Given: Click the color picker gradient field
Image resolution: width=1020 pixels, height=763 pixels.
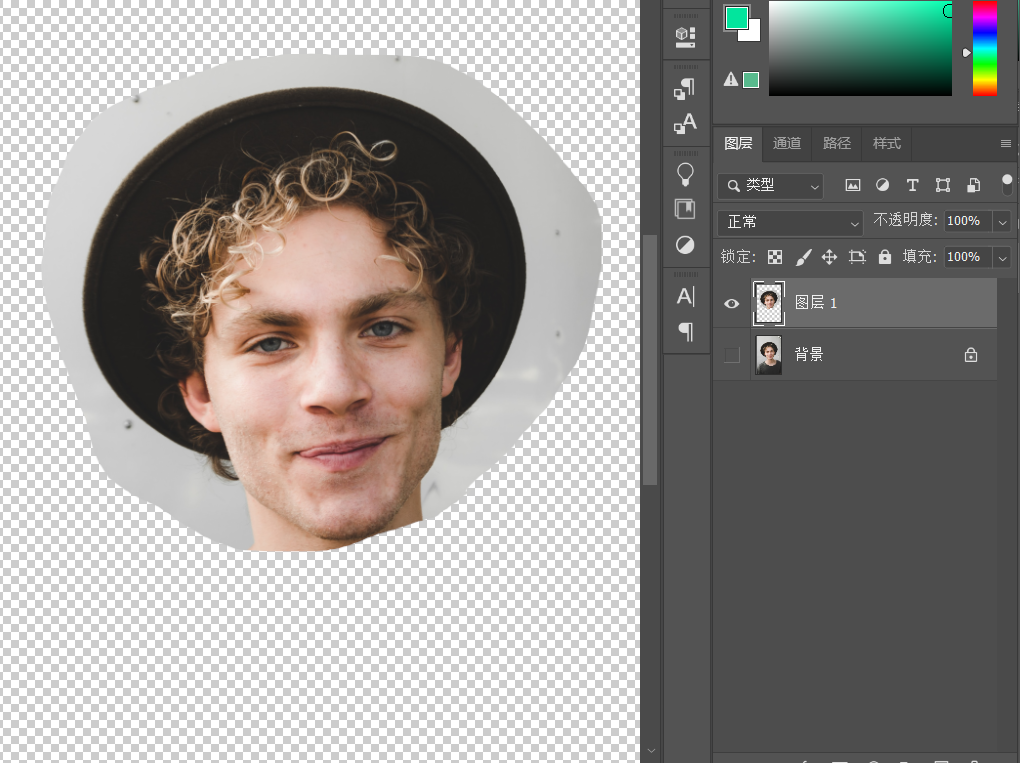Looking at the screenshot, I should 860,48.
